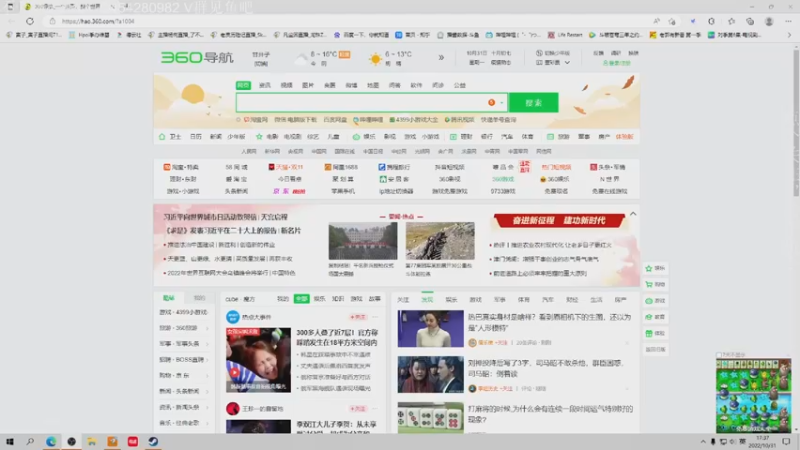Open Steam from the taskbar

point(153,442)
